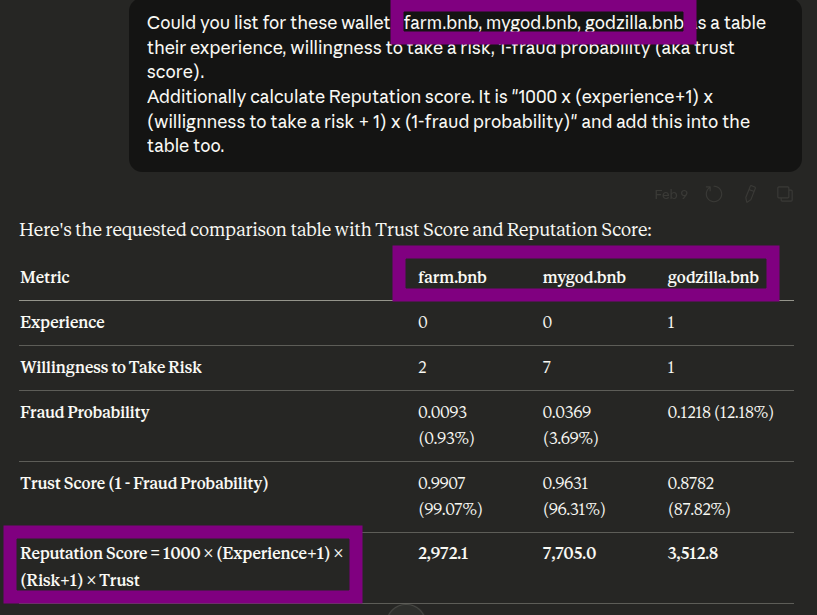Click the trust score cell 0.9631 (96.31%)
Image resolution: width=817 pixels, height=615 pixels.
(574, 496)
